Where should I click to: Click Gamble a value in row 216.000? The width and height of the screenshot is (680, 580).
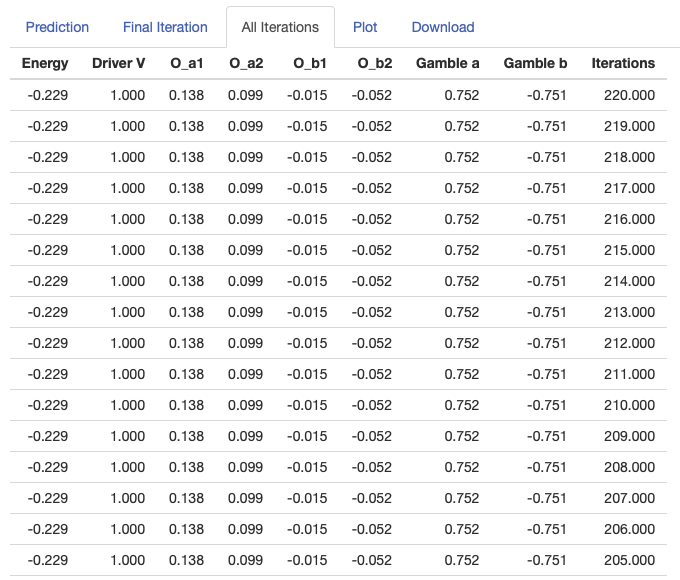[x=462, y=219]
